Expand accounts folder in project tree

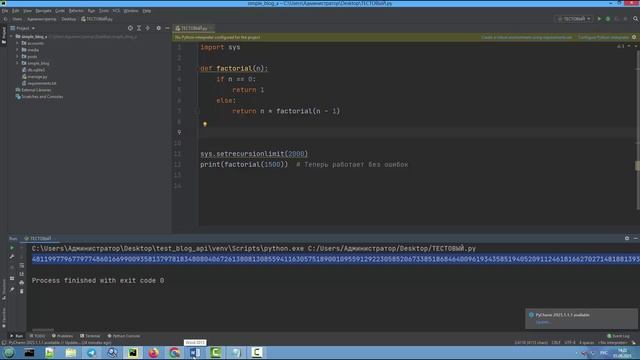(x=18, y=43)
